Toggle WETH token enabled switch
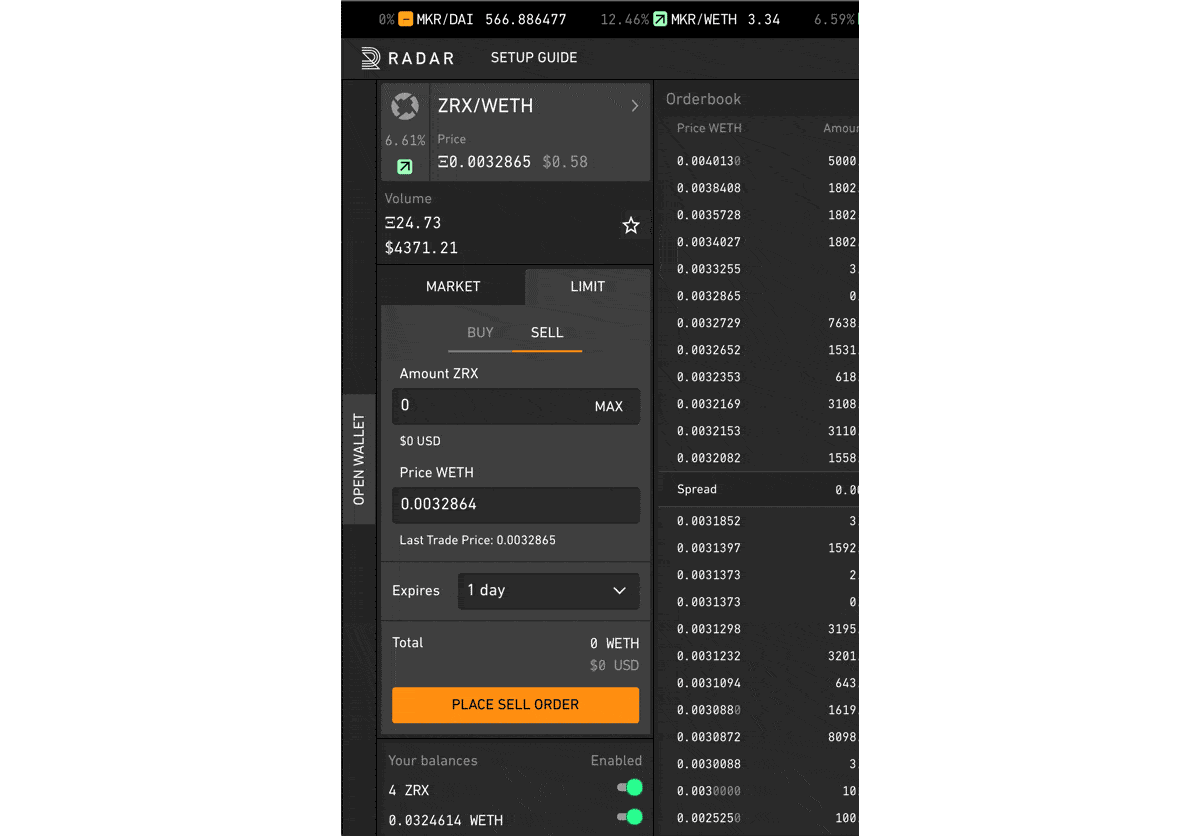The image size is (1200, 836). [x=629, y=817]
